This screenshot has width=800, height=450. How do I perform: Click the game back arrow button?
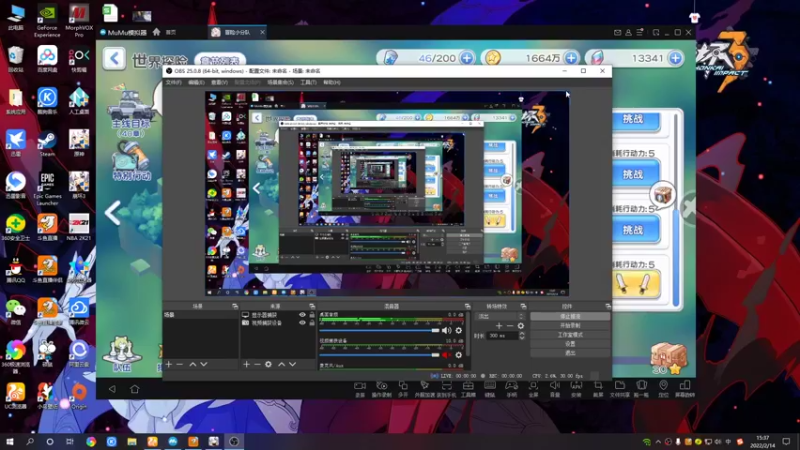[114, 58]
